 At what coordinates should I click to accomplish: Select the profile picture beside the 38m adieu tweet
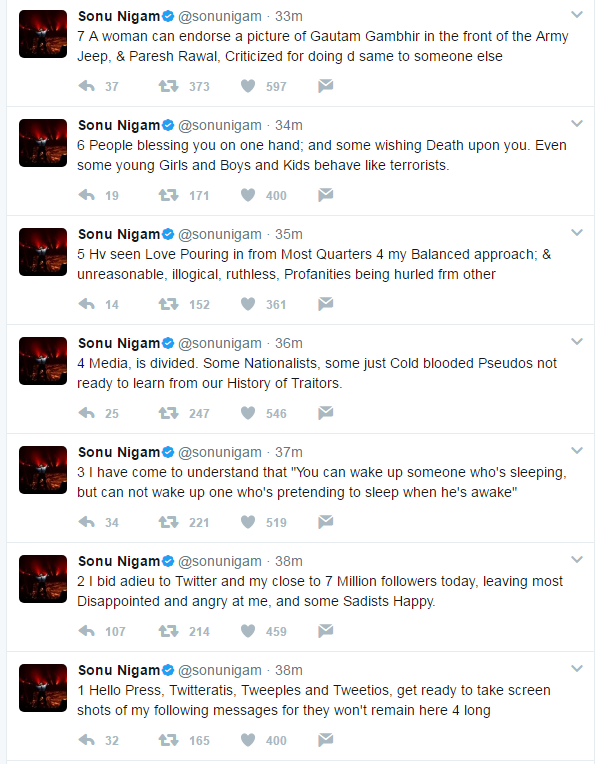click(43, 579)
